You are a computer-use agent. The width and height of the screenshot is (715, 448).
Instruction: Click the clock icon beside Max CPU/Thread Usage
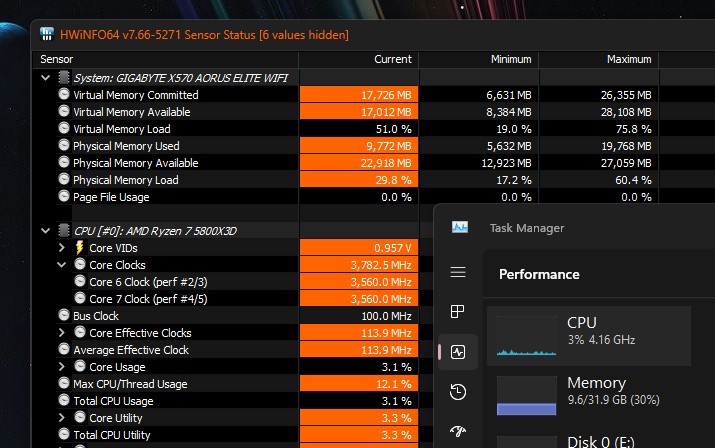[64, 383]
